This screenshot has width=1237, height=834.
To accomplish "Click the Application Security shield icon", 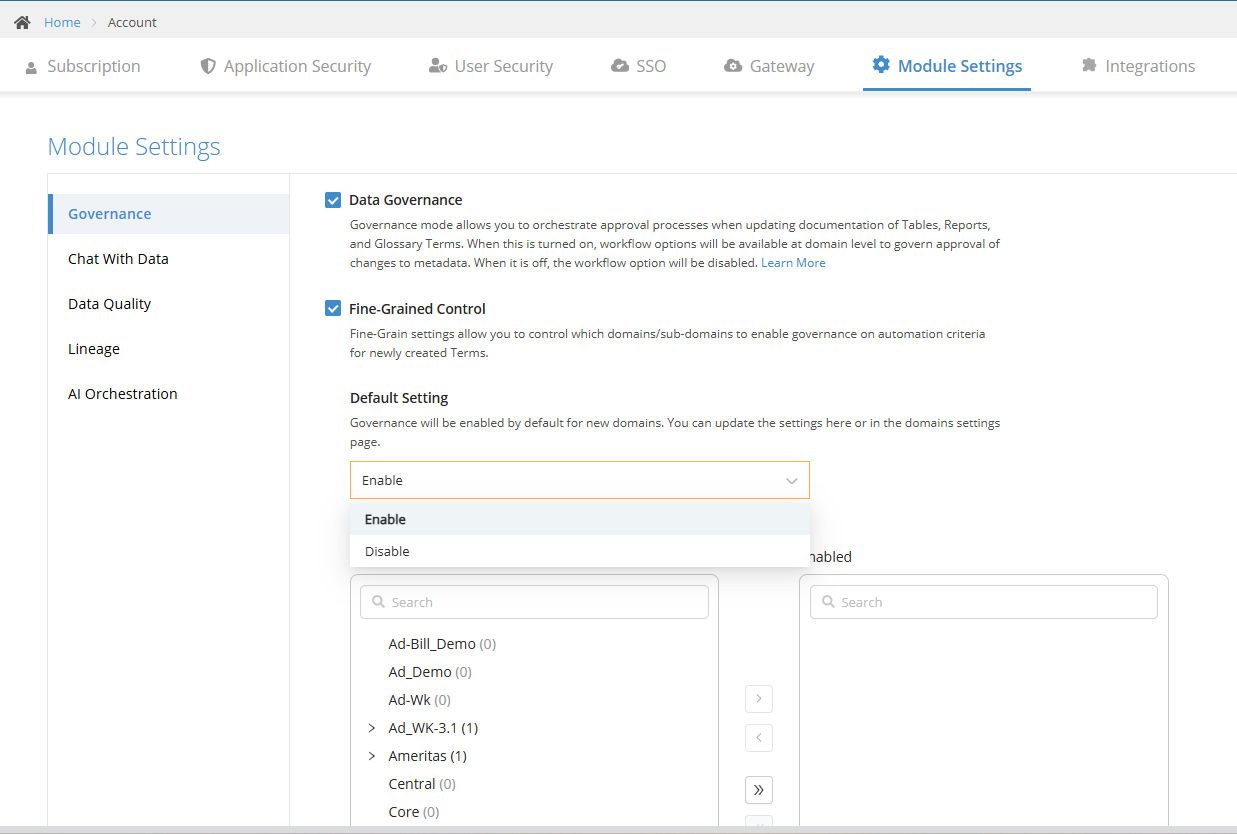I will [x=208, y=66].
